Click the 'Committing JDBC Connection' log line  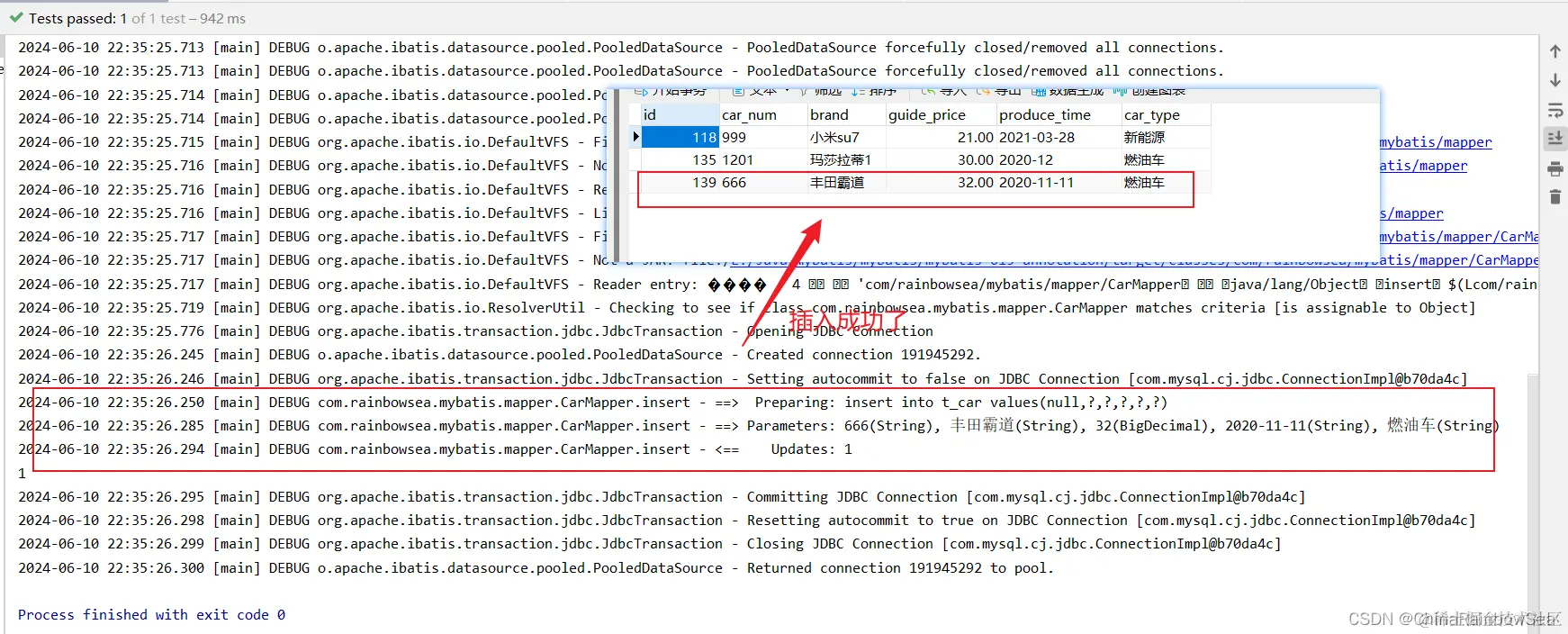tap(662, 497)
